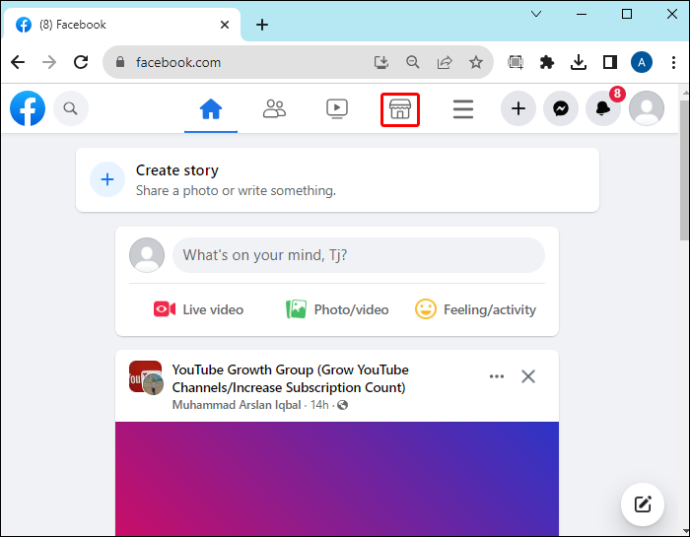Open the zoom magnifier in address bar
Screen dimensions: 690x537
[412, 63]
